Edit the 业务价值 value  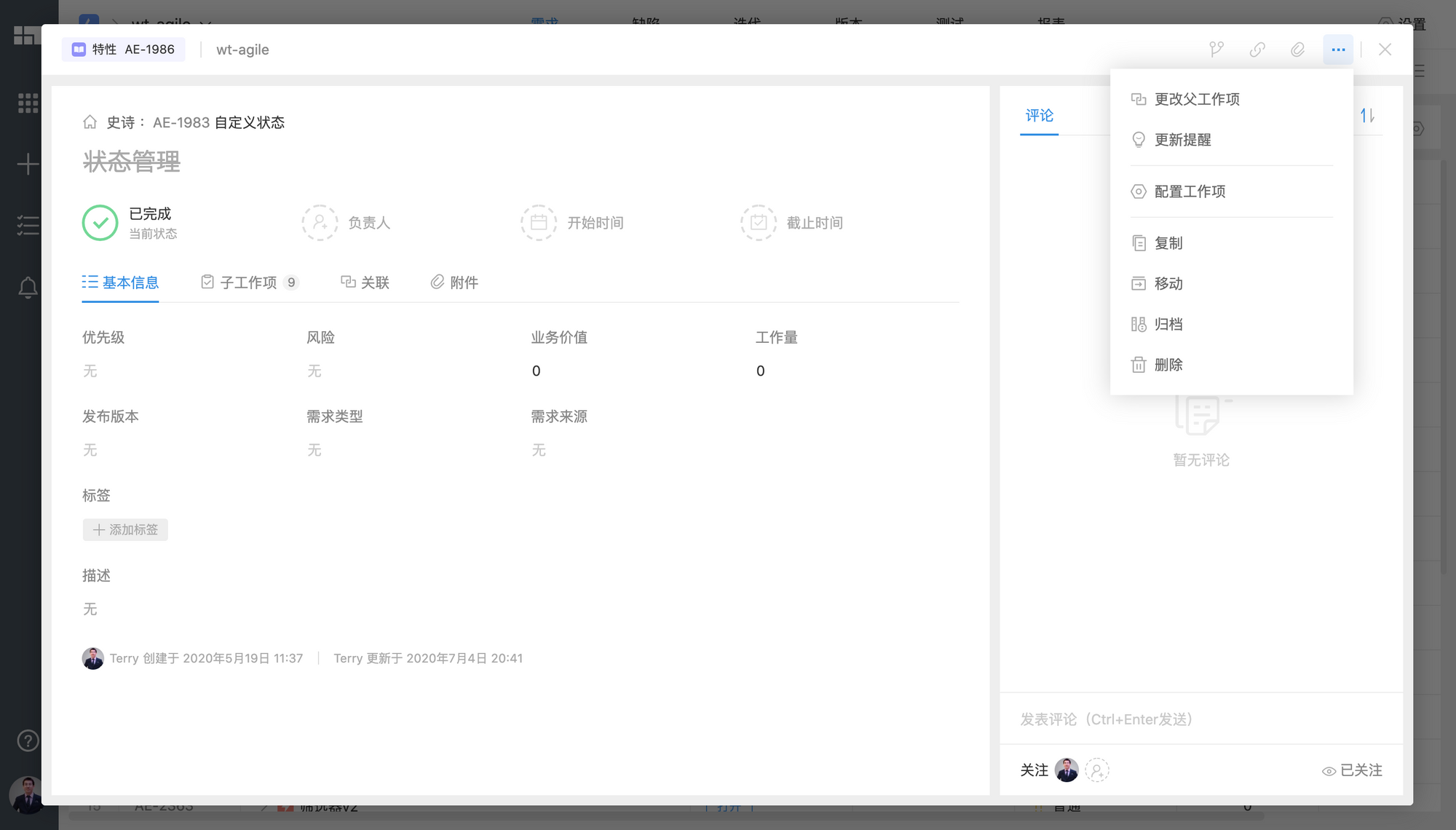[537, 371]
